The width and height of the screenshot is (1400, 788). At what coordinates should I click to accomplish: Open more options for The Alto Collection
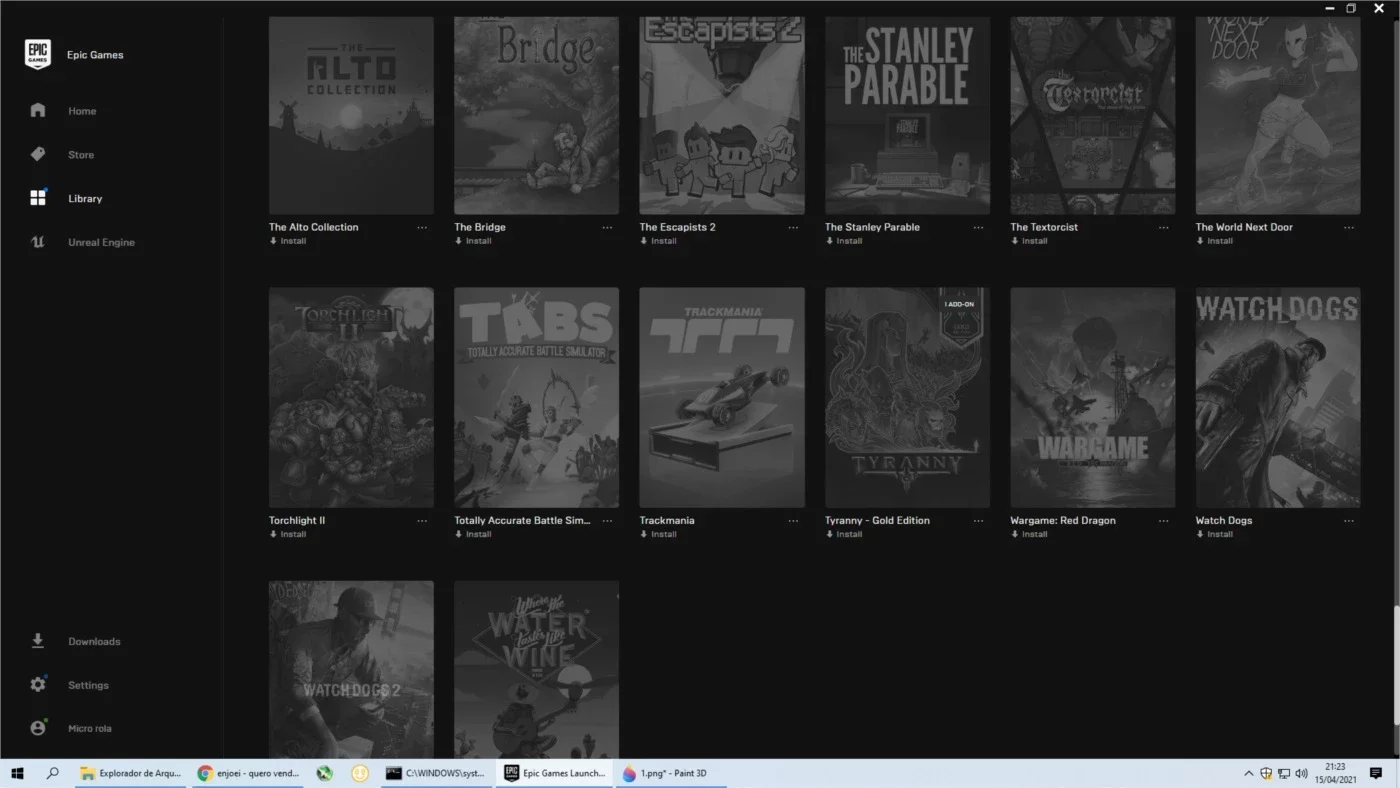[422, 227]
